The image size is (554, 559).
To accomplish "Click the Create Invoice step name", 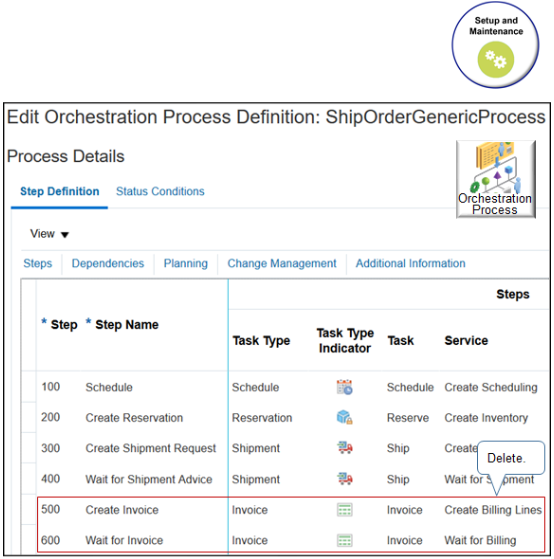I will 122,510.
